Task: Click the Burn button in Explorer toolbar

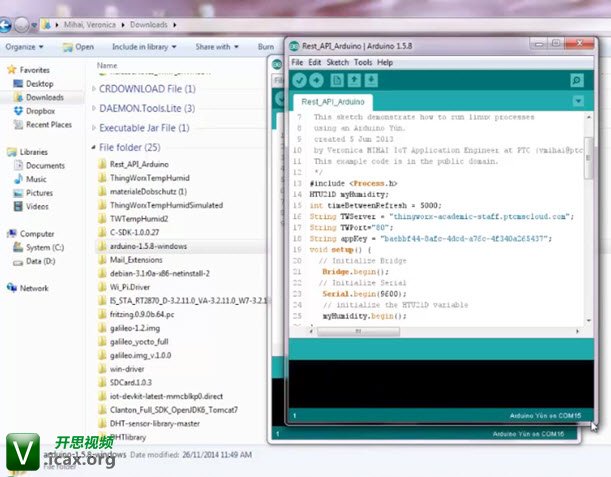Action: 265,46
